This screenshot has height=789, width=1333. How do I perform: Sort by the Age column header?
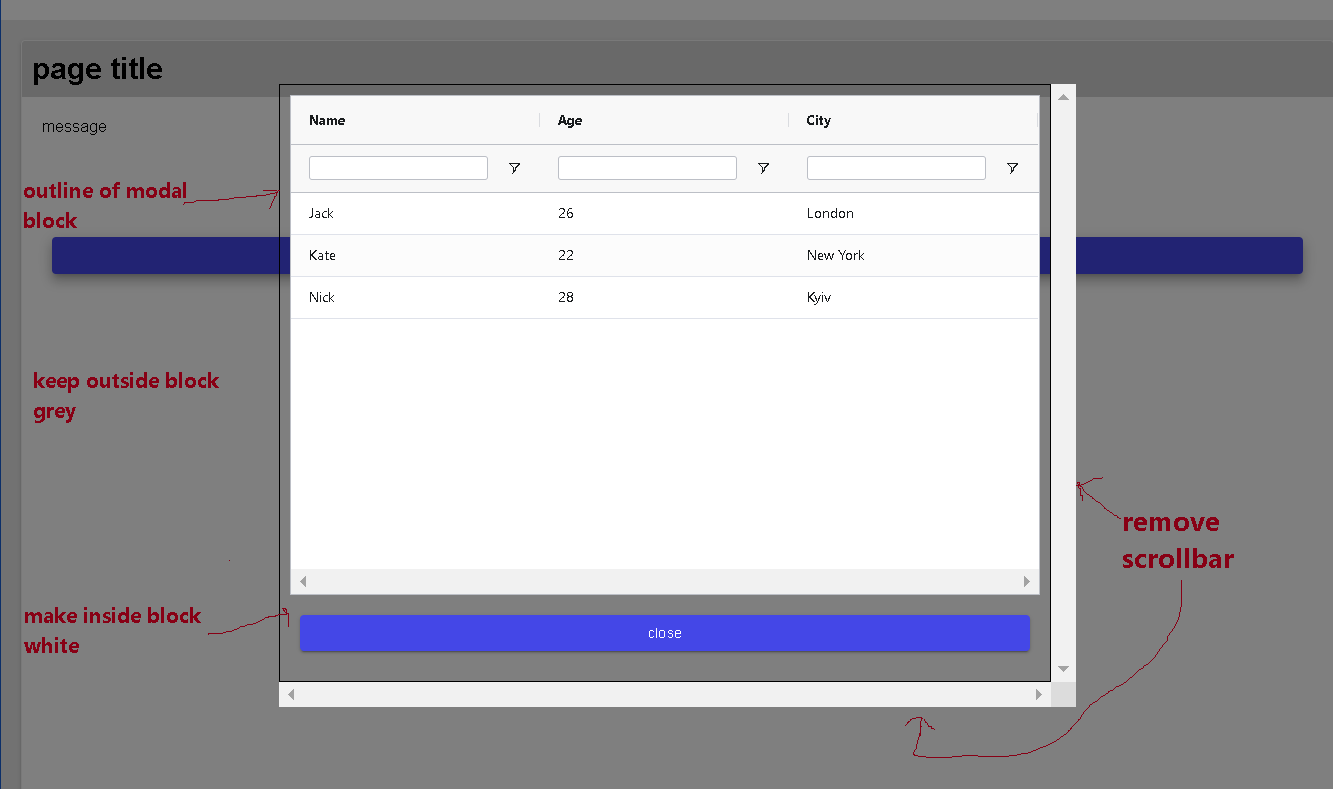[x=664, y=120]
